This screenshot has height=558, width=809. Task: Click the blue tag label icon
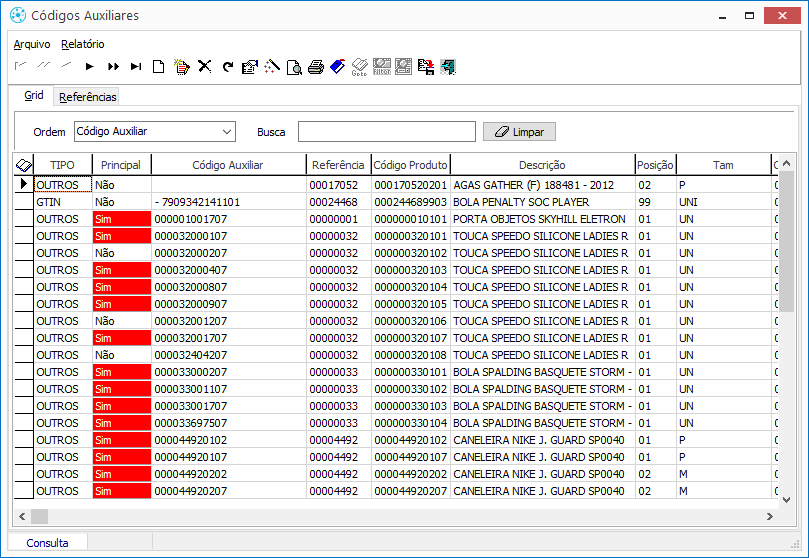(x=337, y=67)
